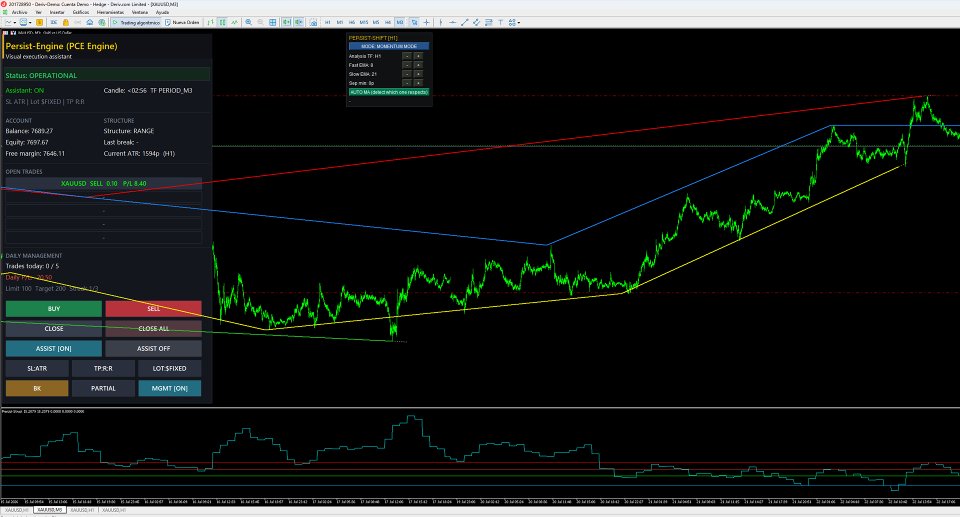Toggle AUTO MA detect button

[389, 92]
